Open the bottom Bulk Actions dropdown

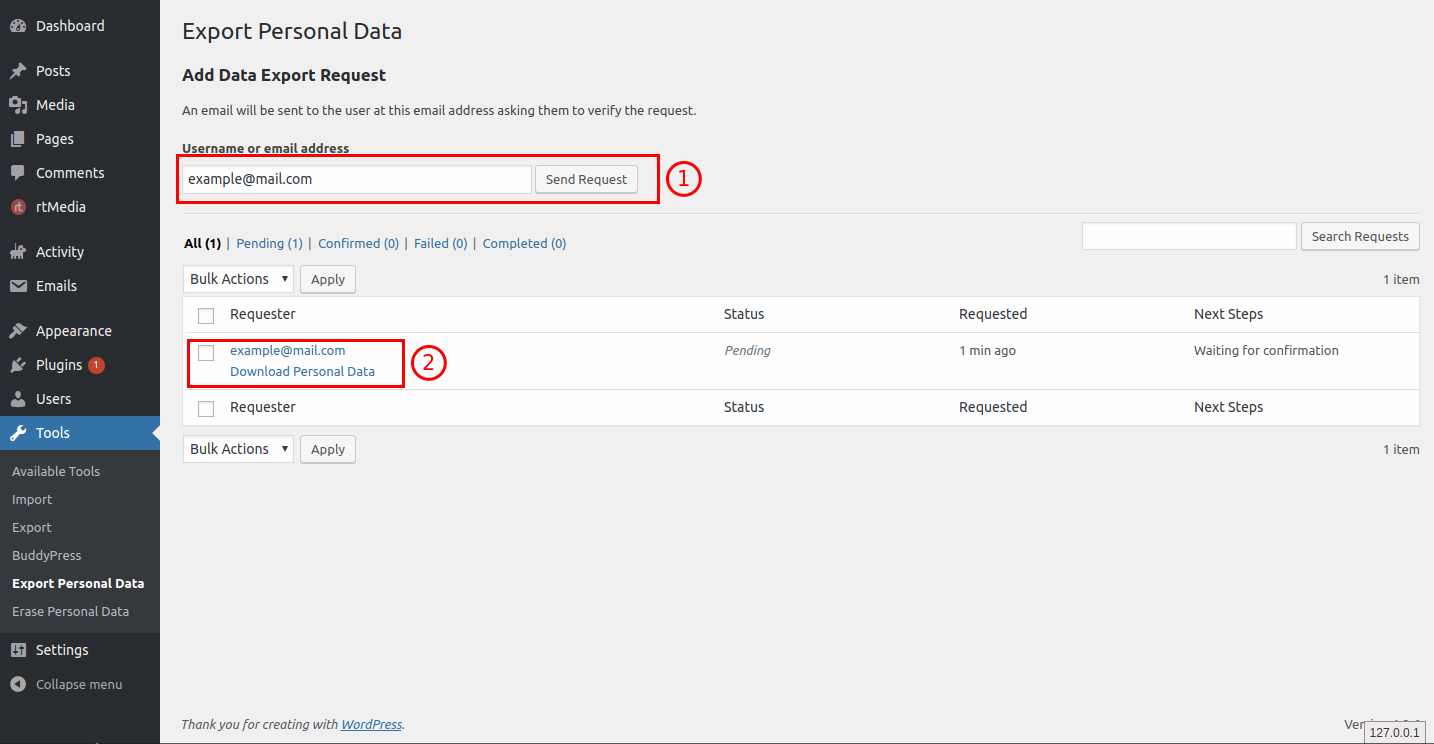tap(237, 448)
